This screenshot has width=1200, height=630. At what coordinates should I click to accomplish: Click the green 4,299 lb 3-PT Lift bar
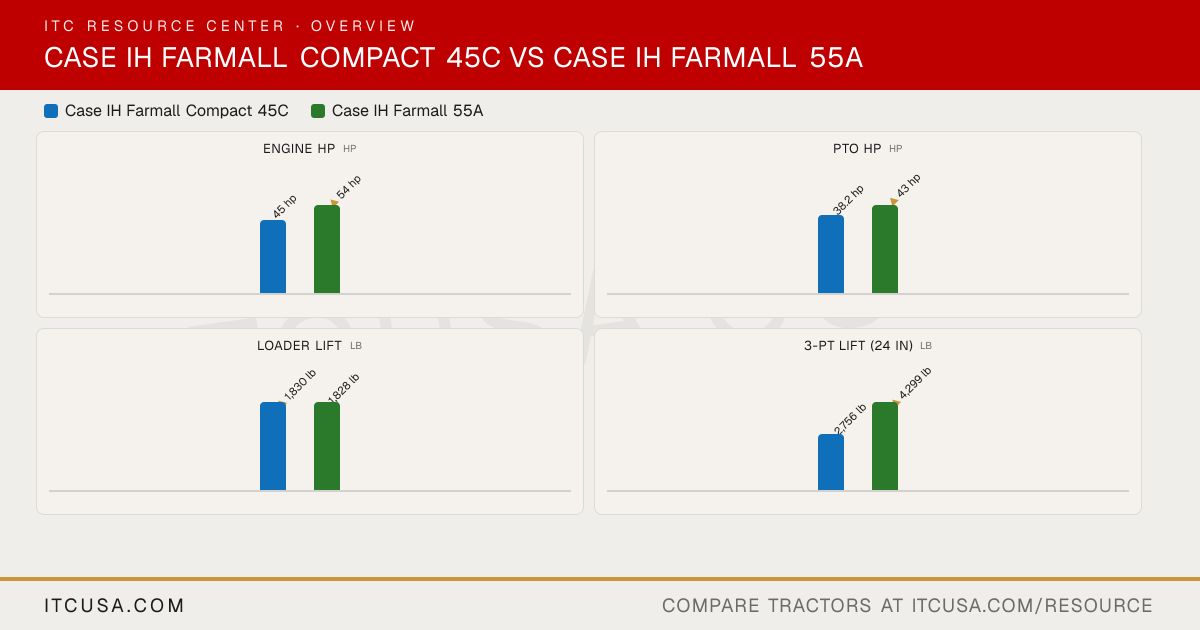pyautogui.click(x=885, y=446)
